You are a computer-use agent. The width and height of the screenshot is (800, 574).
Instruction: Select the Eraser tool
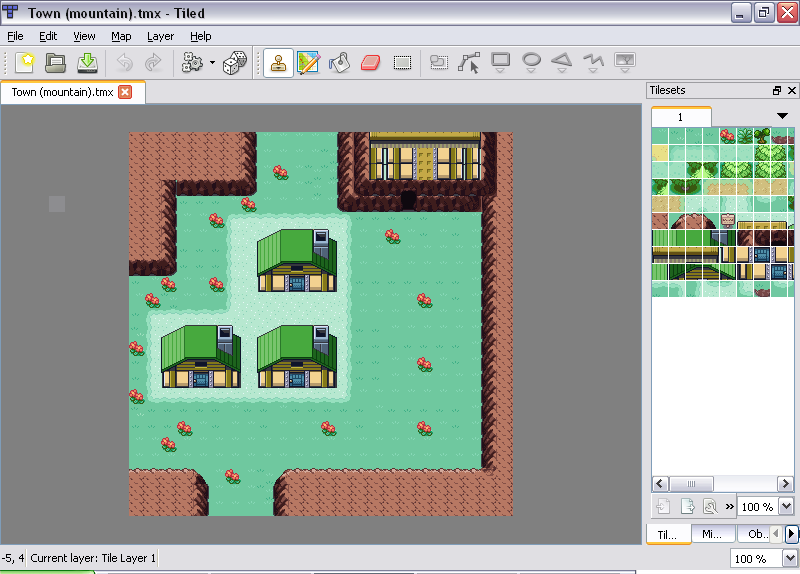point(371,63)
